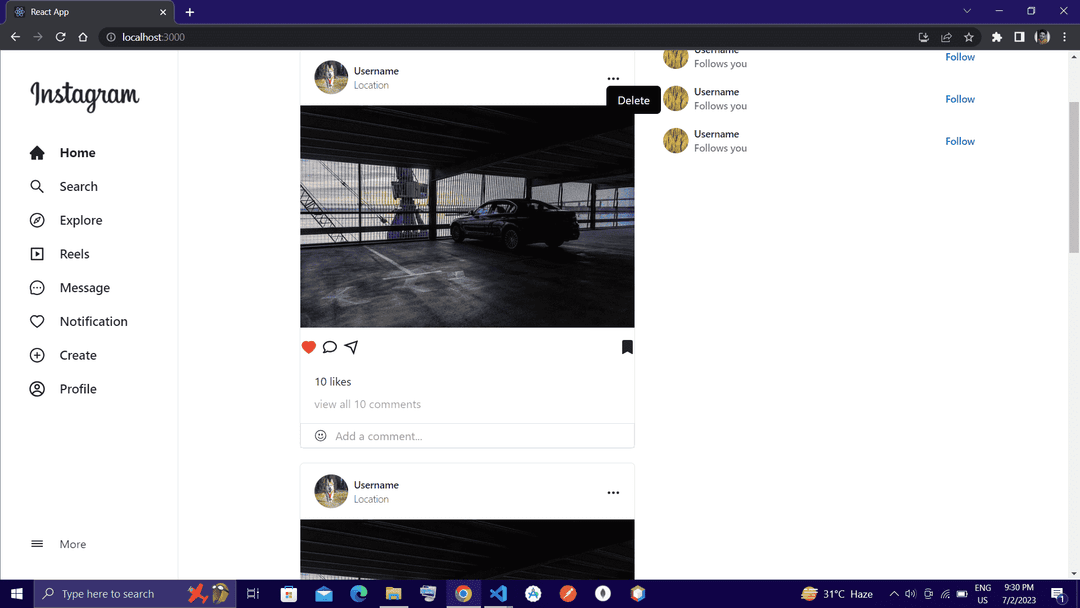Open the three-dot menu of the second post
The width and height of the screenshot is (1080, 608).
coord(613,492)
